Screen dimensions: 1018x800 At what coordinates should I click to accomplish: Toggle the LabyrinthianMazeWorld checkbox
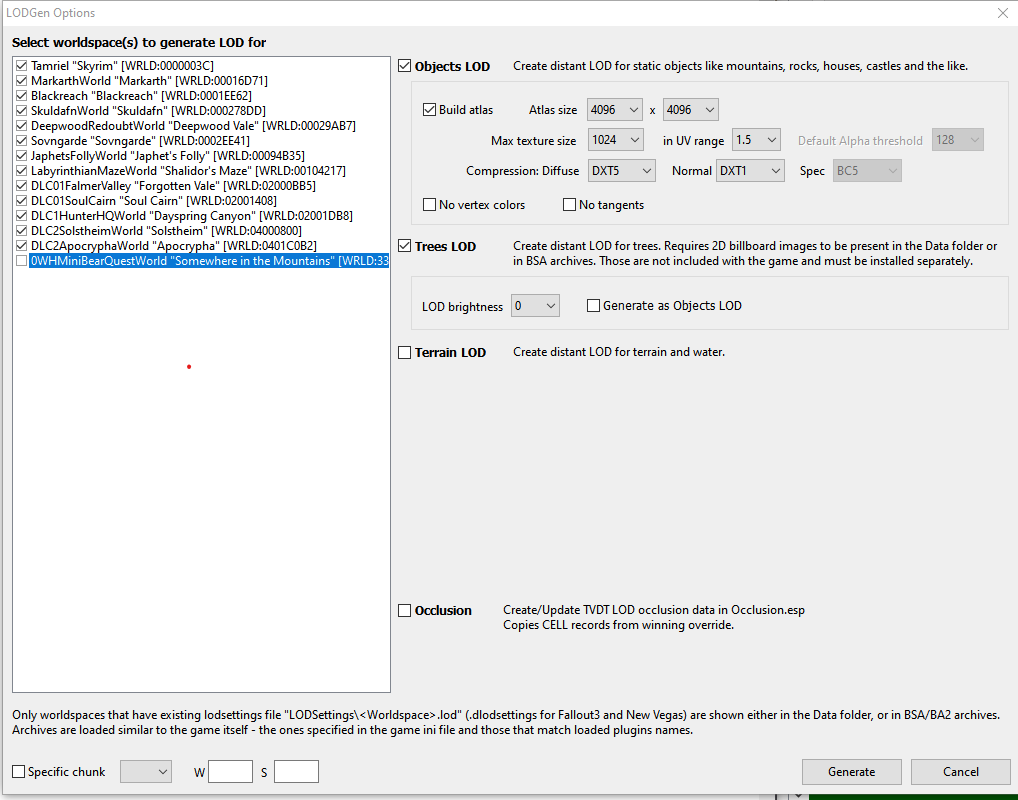pyautogui.click(x=21, y=170)
